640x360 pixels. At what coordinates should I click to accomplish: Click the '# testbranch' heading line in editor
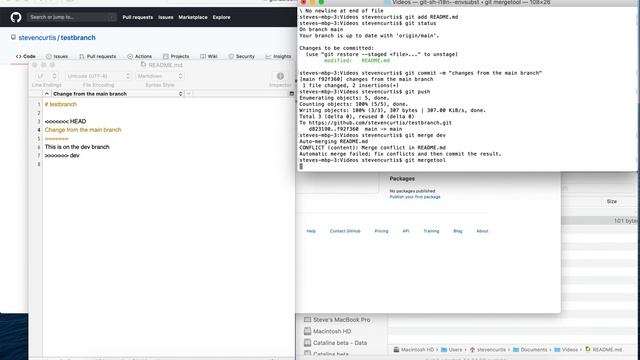point(61,104)
